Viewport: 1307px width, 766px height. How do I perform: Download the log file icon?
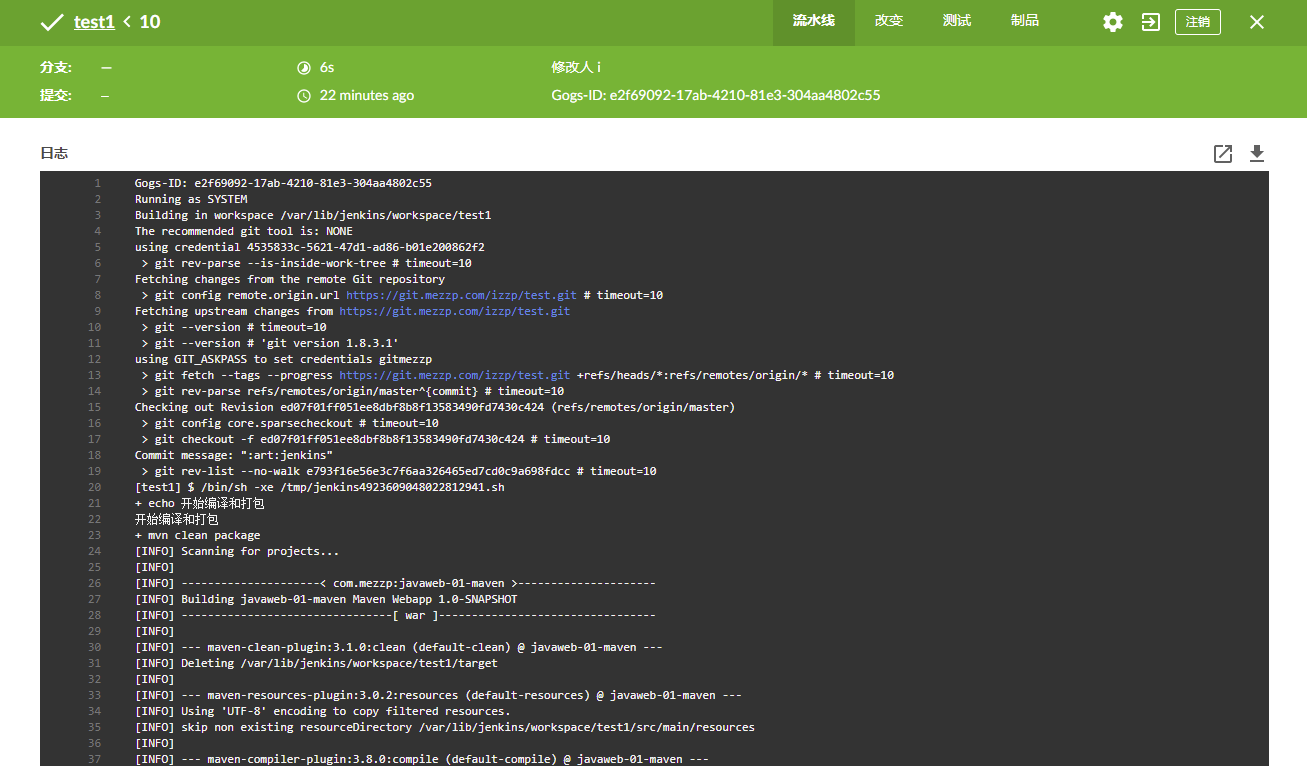tap(1257, 153)
